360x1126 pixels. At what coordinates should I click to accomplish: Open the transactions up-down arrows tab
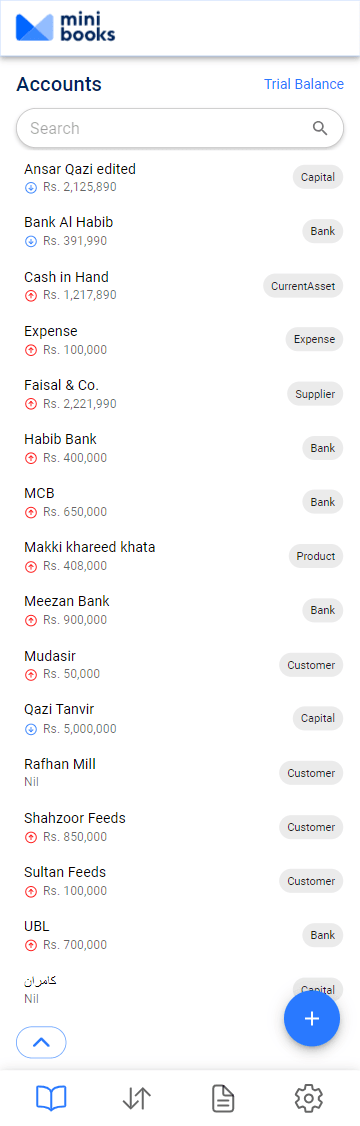click(137, 1098)
